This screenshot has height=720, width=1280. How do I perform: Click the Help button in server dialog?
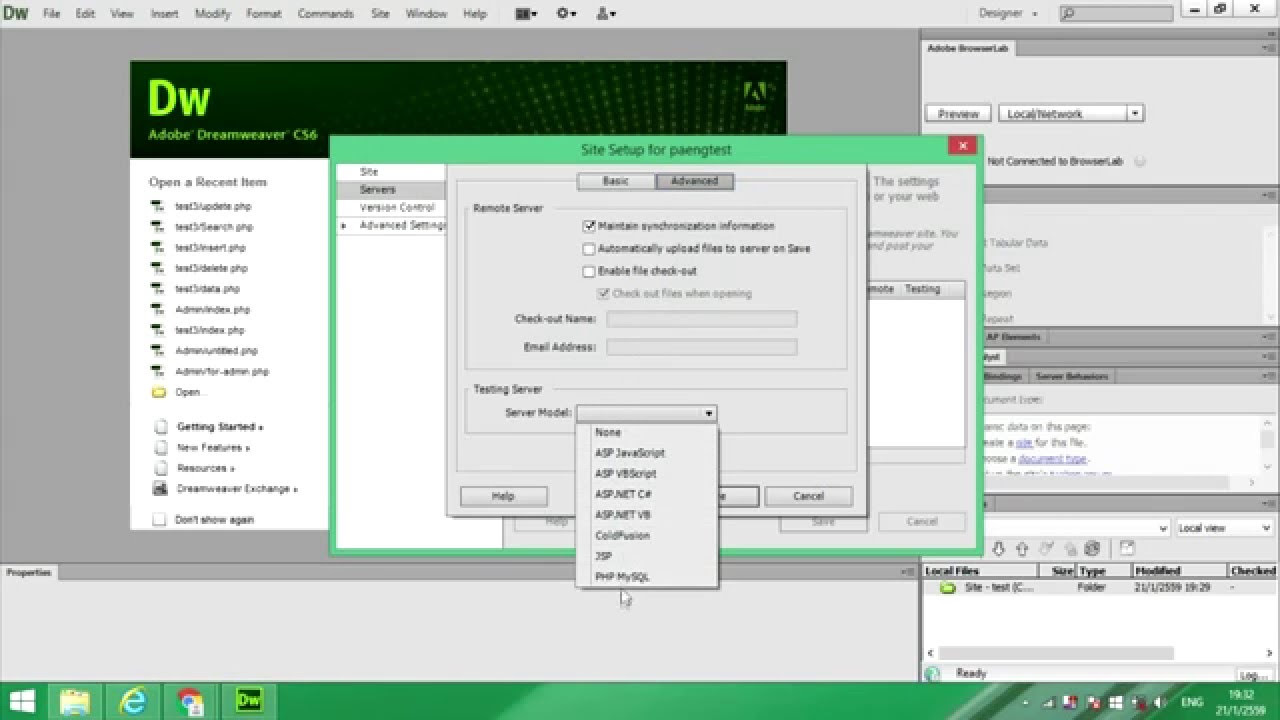point(503,496)
